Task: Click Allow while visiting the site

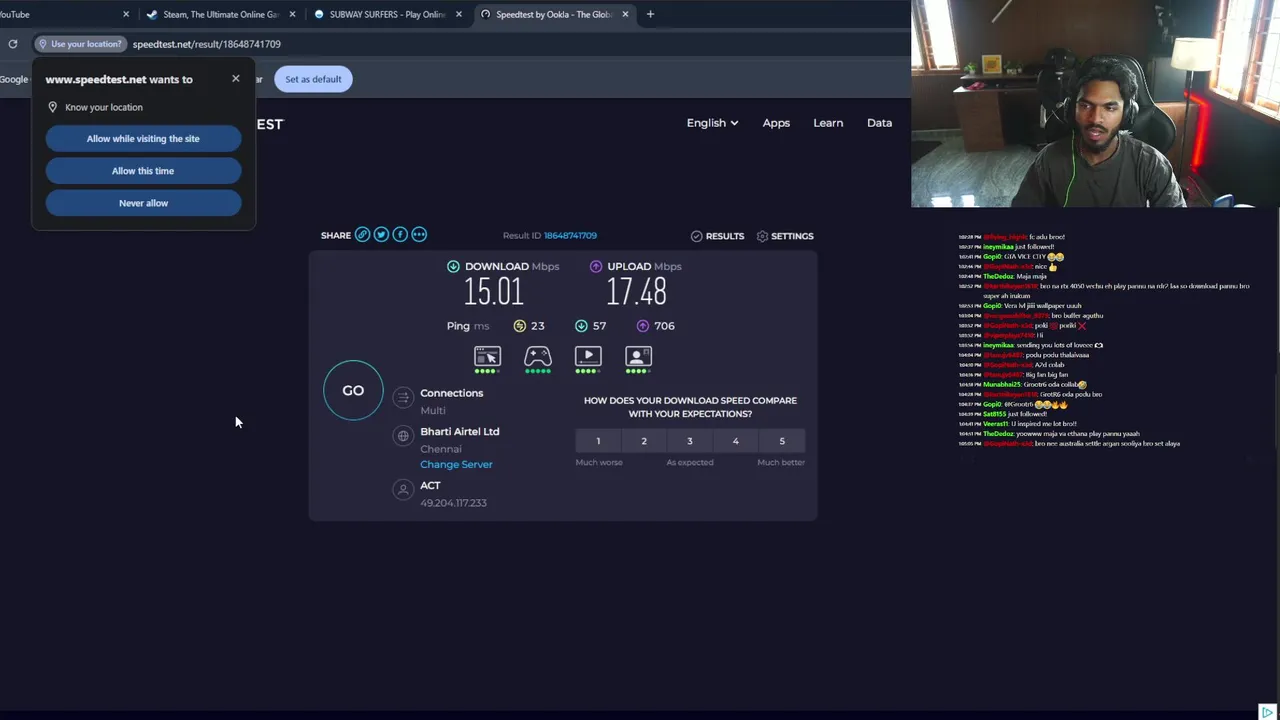Action: [143, 139]
